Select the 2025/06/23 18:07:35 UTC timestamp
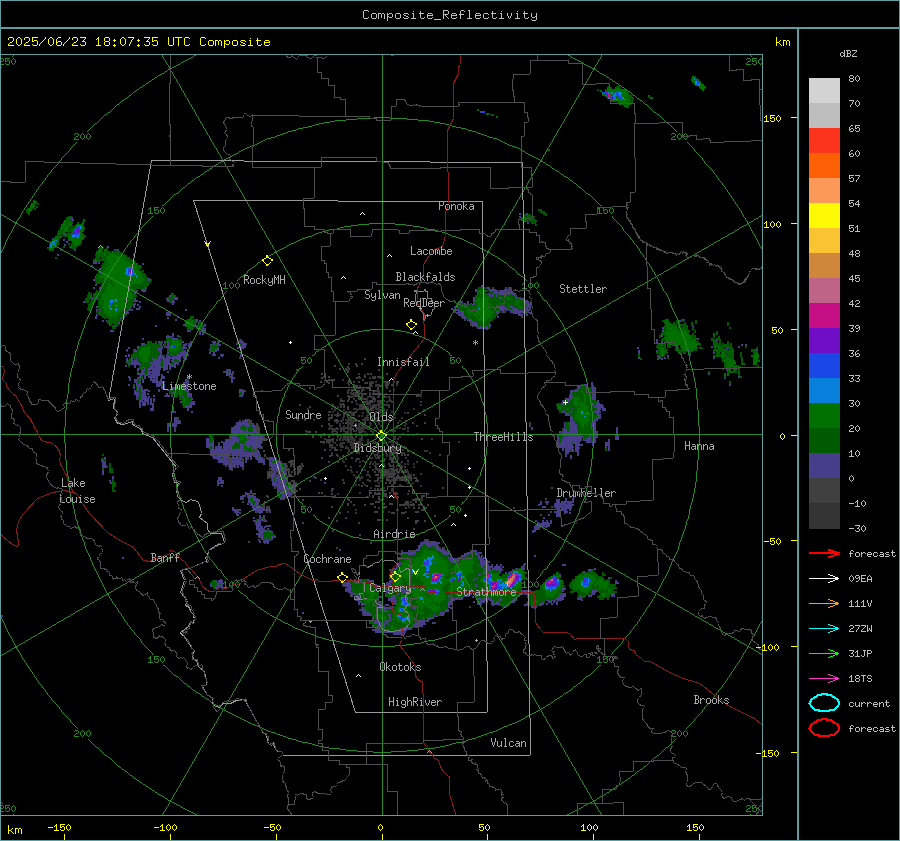 click(91, 42)
